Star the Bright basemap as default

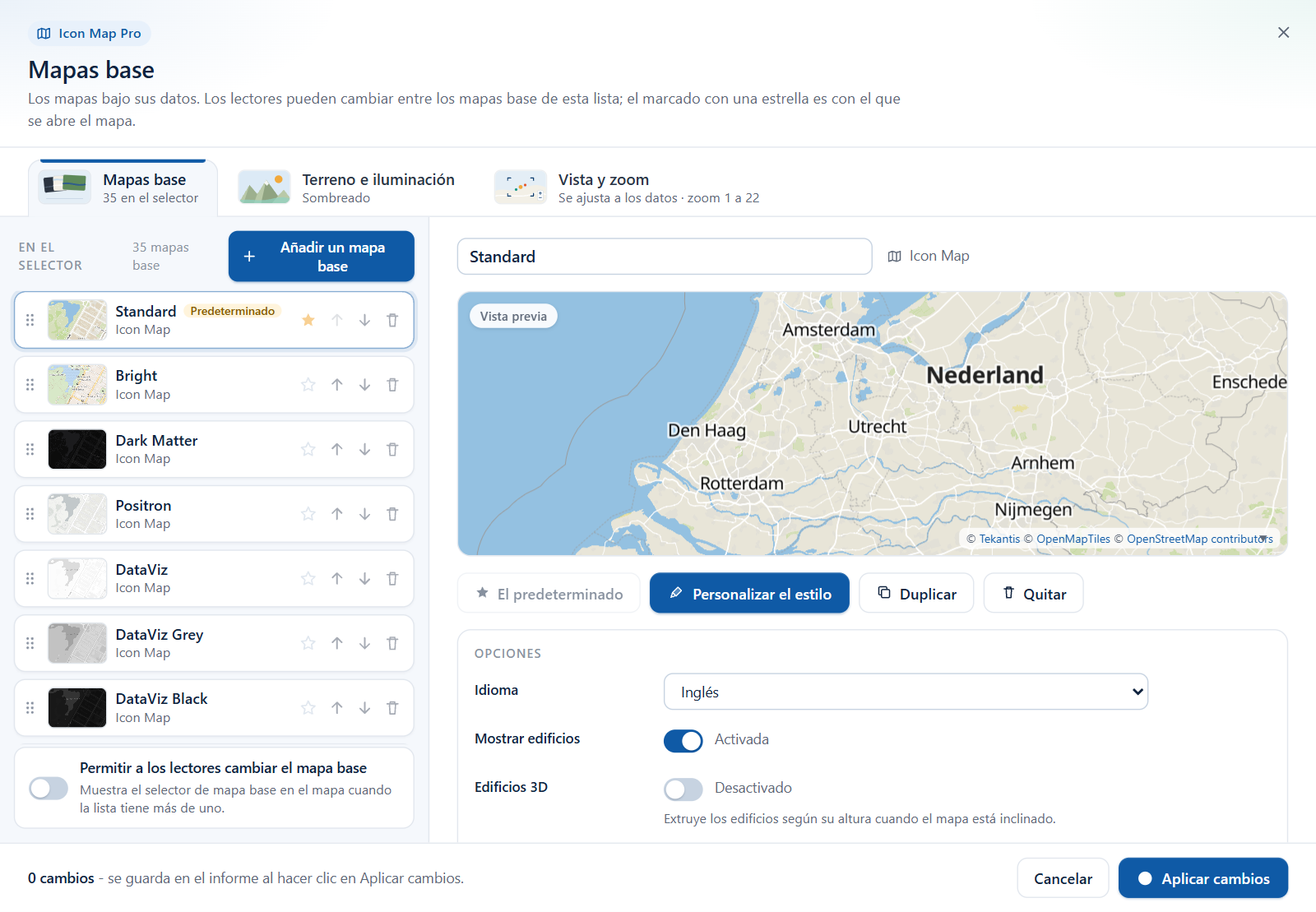coord(308,385)
